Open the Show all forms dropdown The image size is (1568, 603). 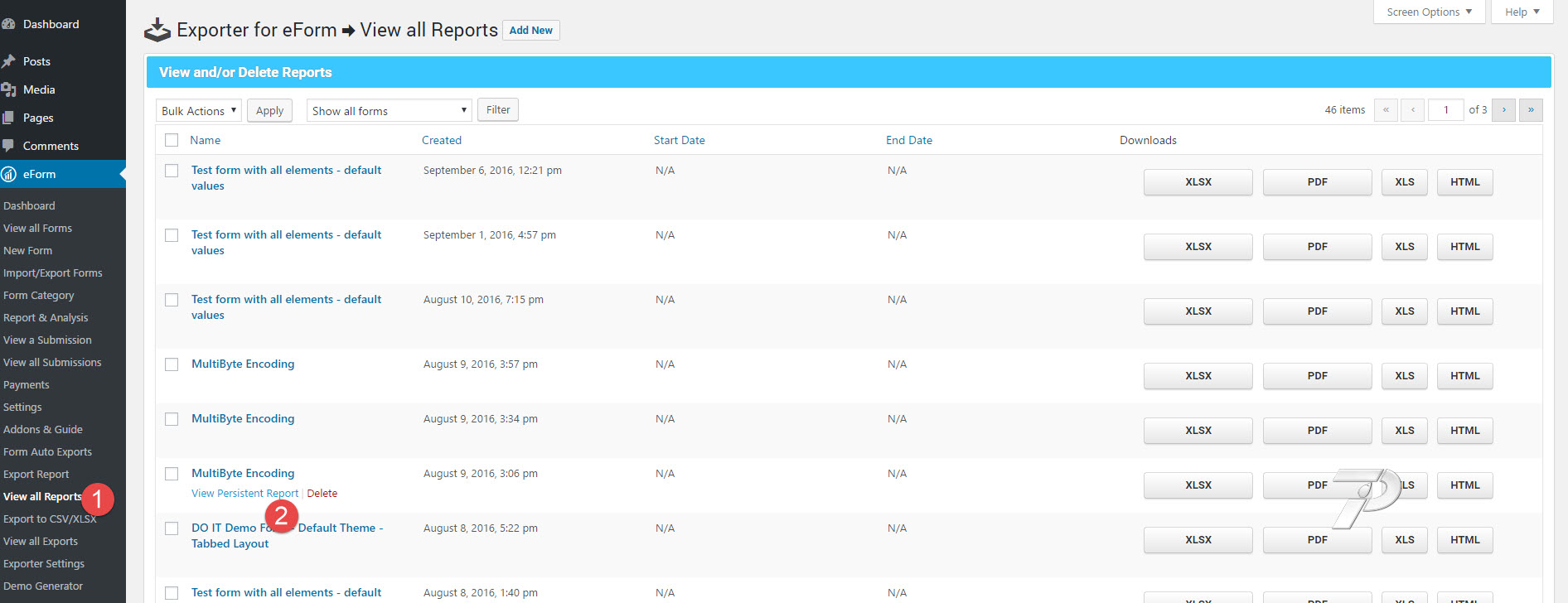[390, 110]
